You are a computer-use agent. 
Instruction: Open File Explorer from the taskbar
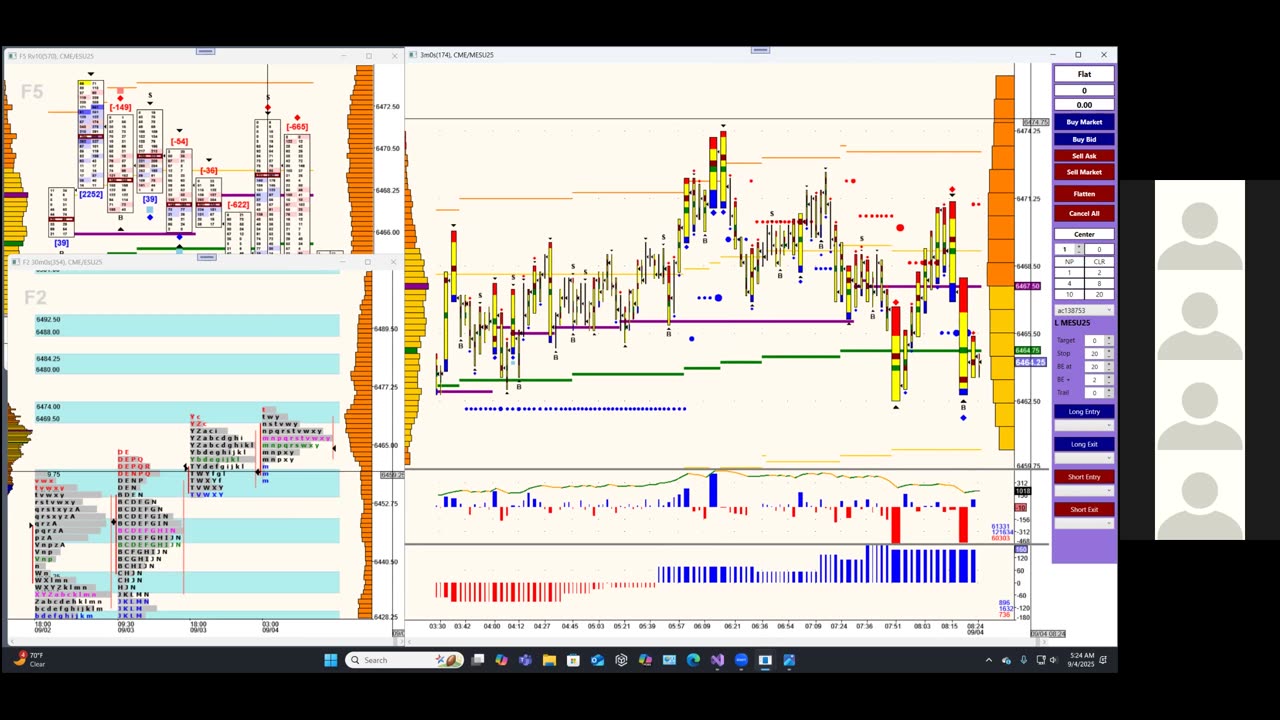point(549,660)
